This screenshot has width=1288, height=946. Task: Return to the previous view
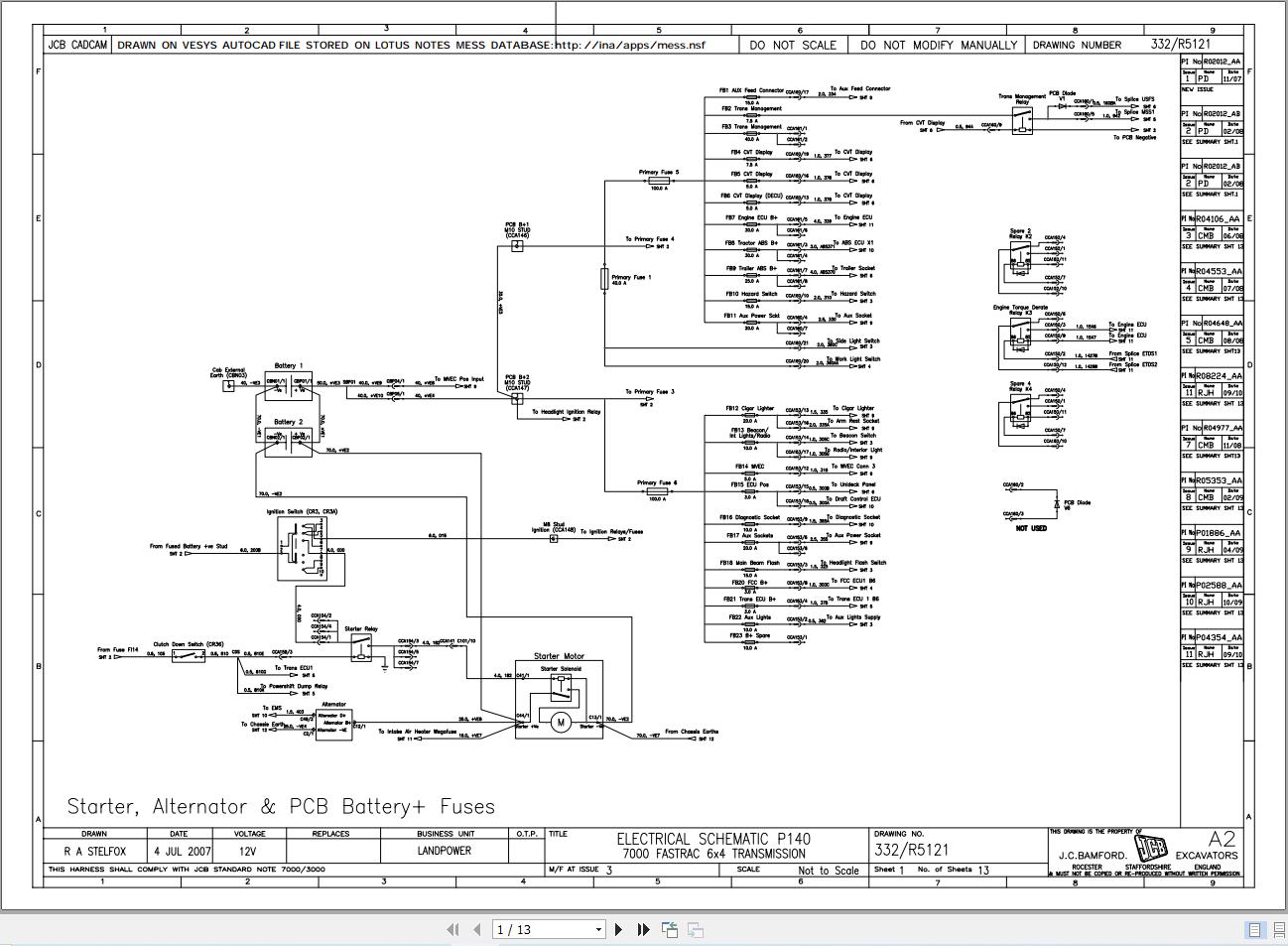tap(669, 929)
